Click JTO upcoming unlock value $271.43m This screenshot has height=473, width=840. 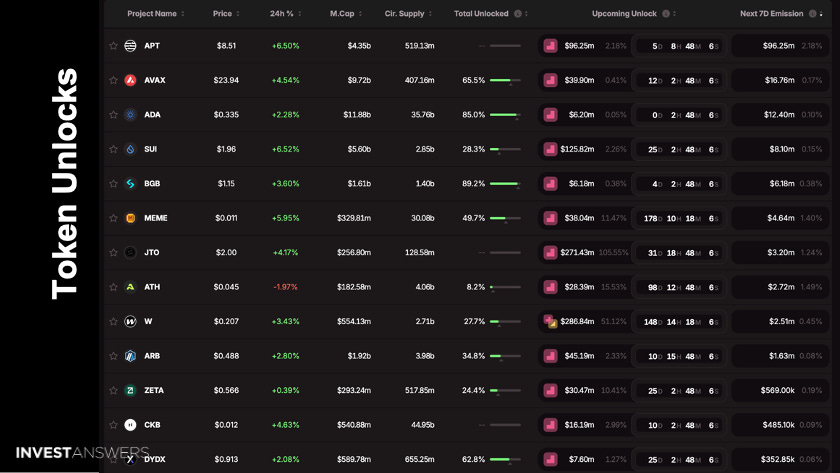coord(577,253)
